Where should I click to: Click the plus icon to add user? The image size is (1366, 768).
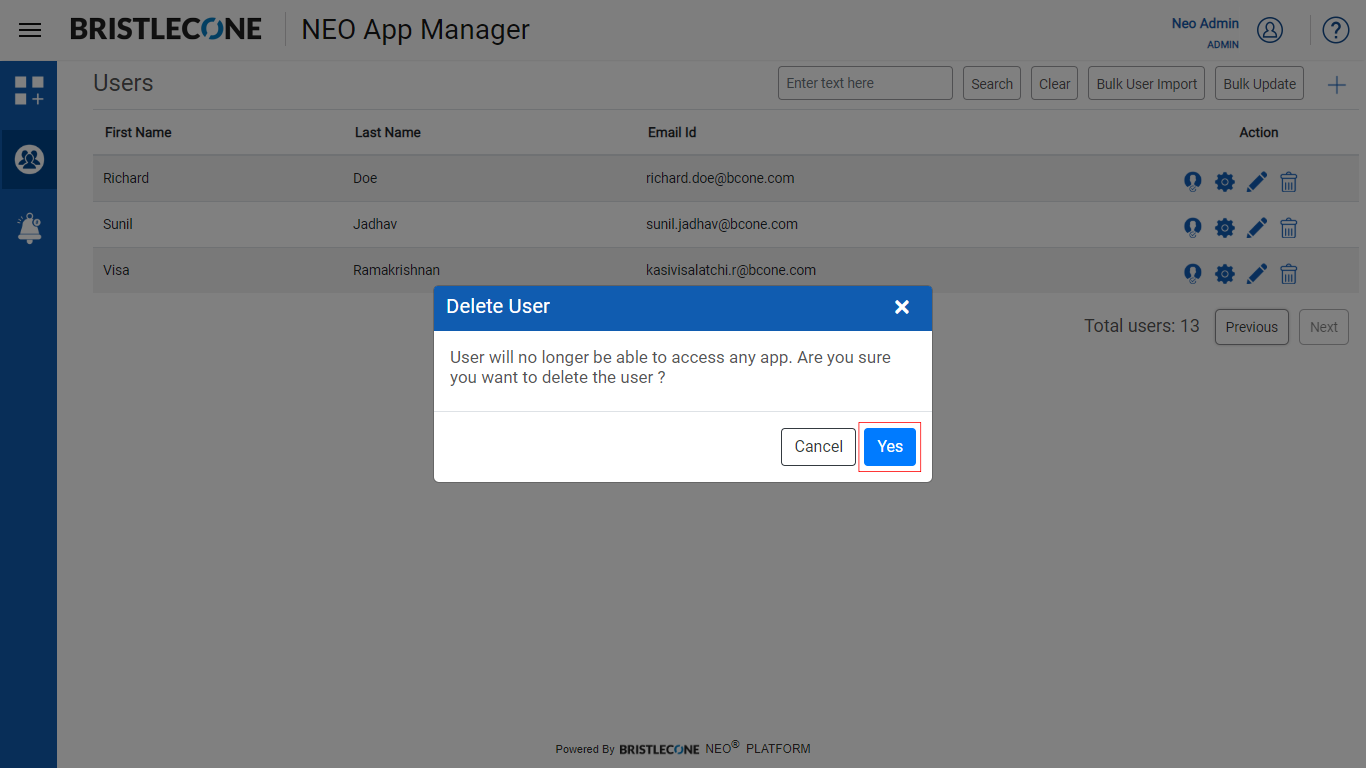click(1337, 85)
